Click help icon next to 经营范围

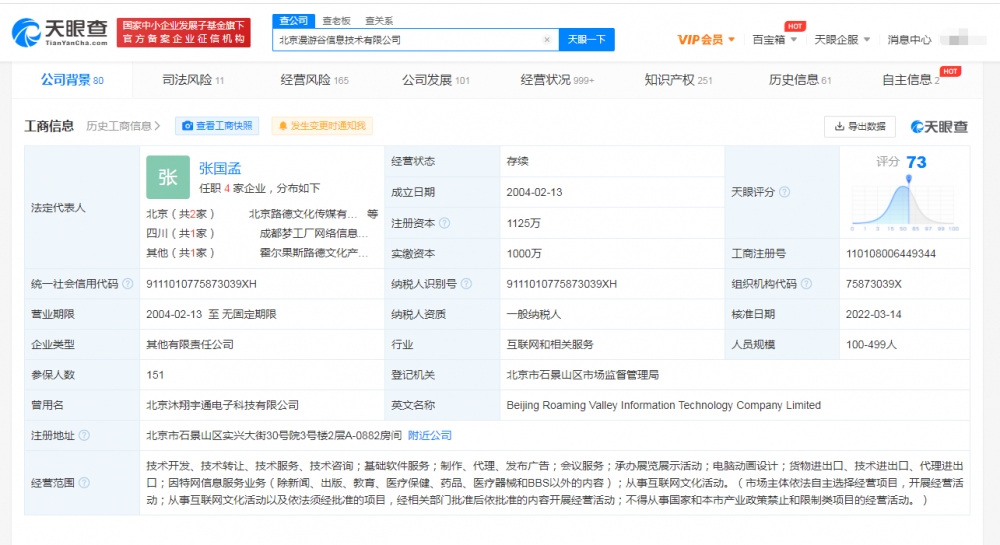coord(84,483)
